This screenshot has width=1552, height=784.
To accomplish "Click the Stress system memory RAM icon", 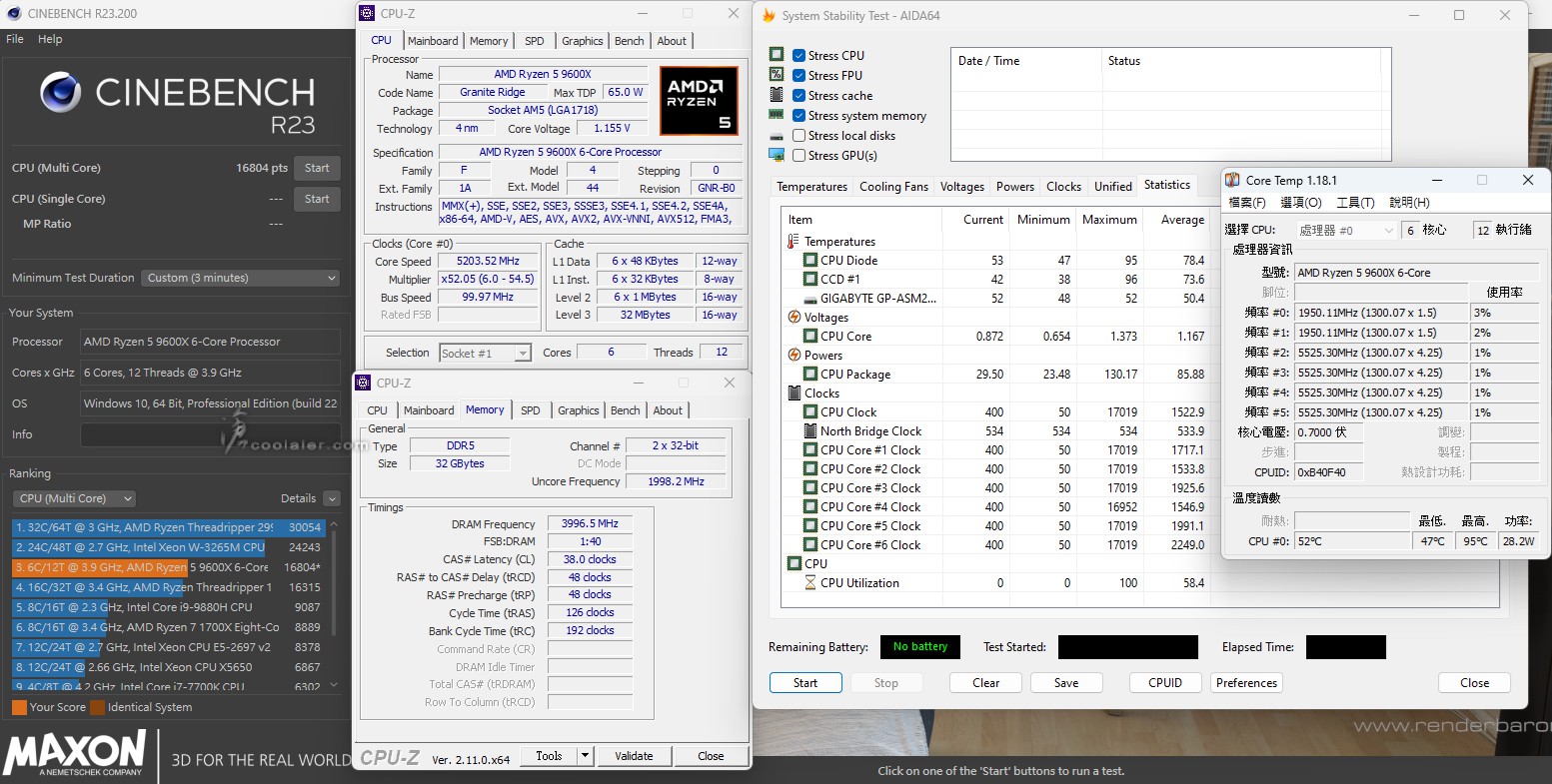I will coord(776,115).
